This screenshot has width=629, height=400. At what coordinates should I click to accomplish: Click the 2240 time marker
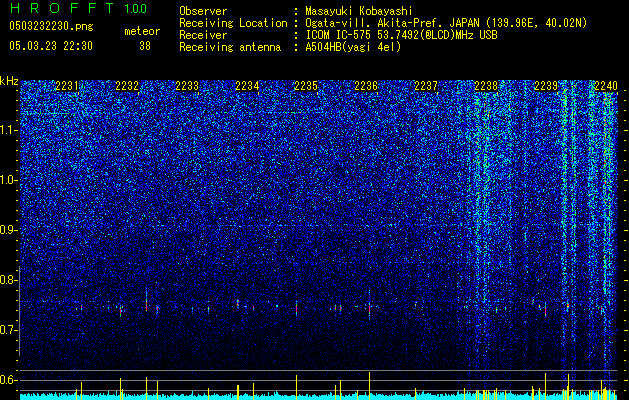606,86
